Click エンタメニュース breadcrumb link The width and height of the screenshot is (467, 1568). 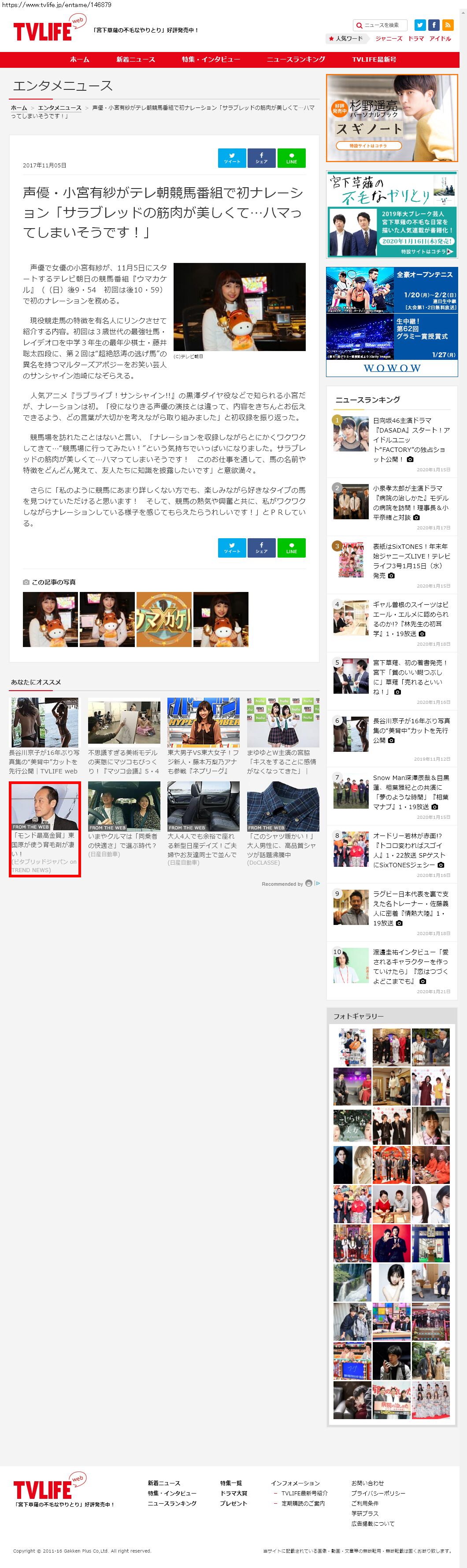[59, 108]
